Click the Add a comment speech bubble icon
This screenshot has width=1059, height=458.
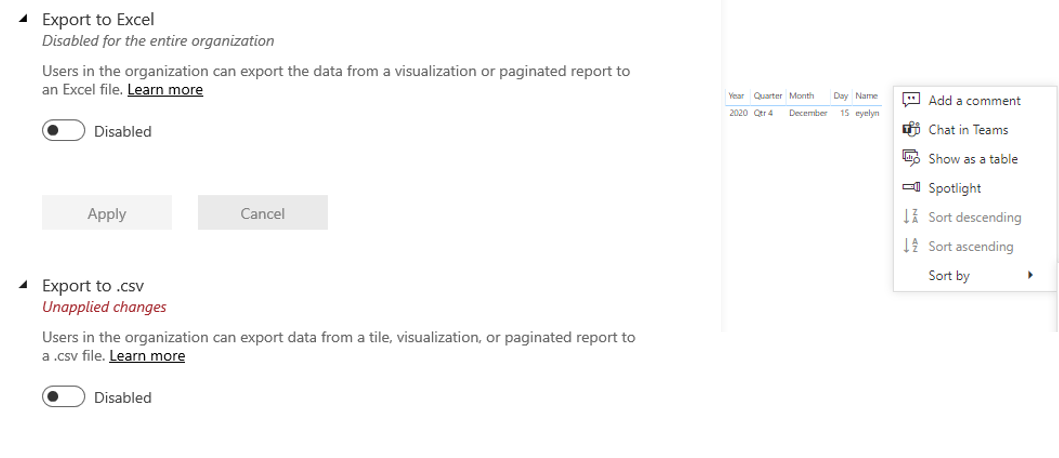pos(911,100)
